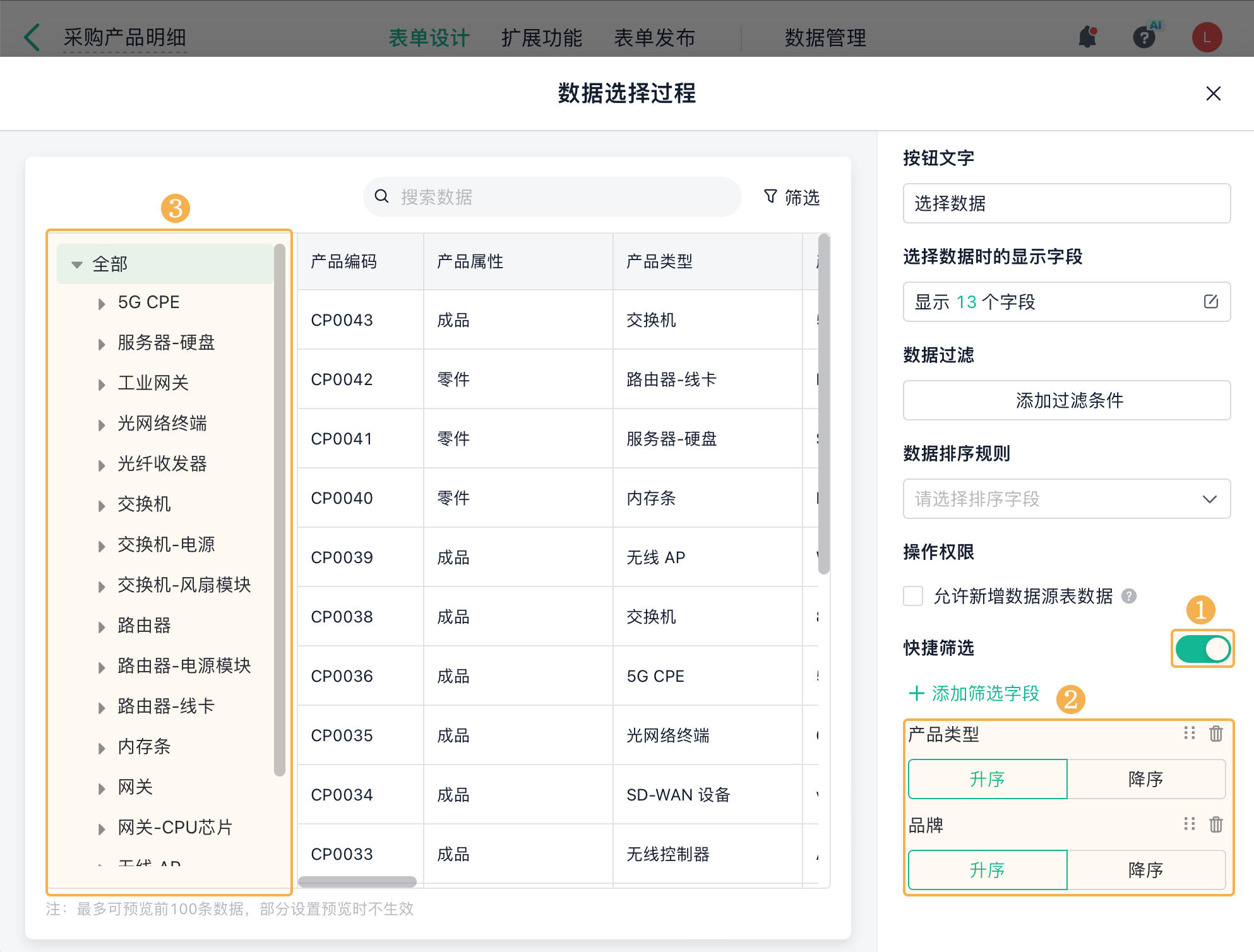
Task: Expand the 交换机-风扇模块 tree node
Action: [102, 586]
